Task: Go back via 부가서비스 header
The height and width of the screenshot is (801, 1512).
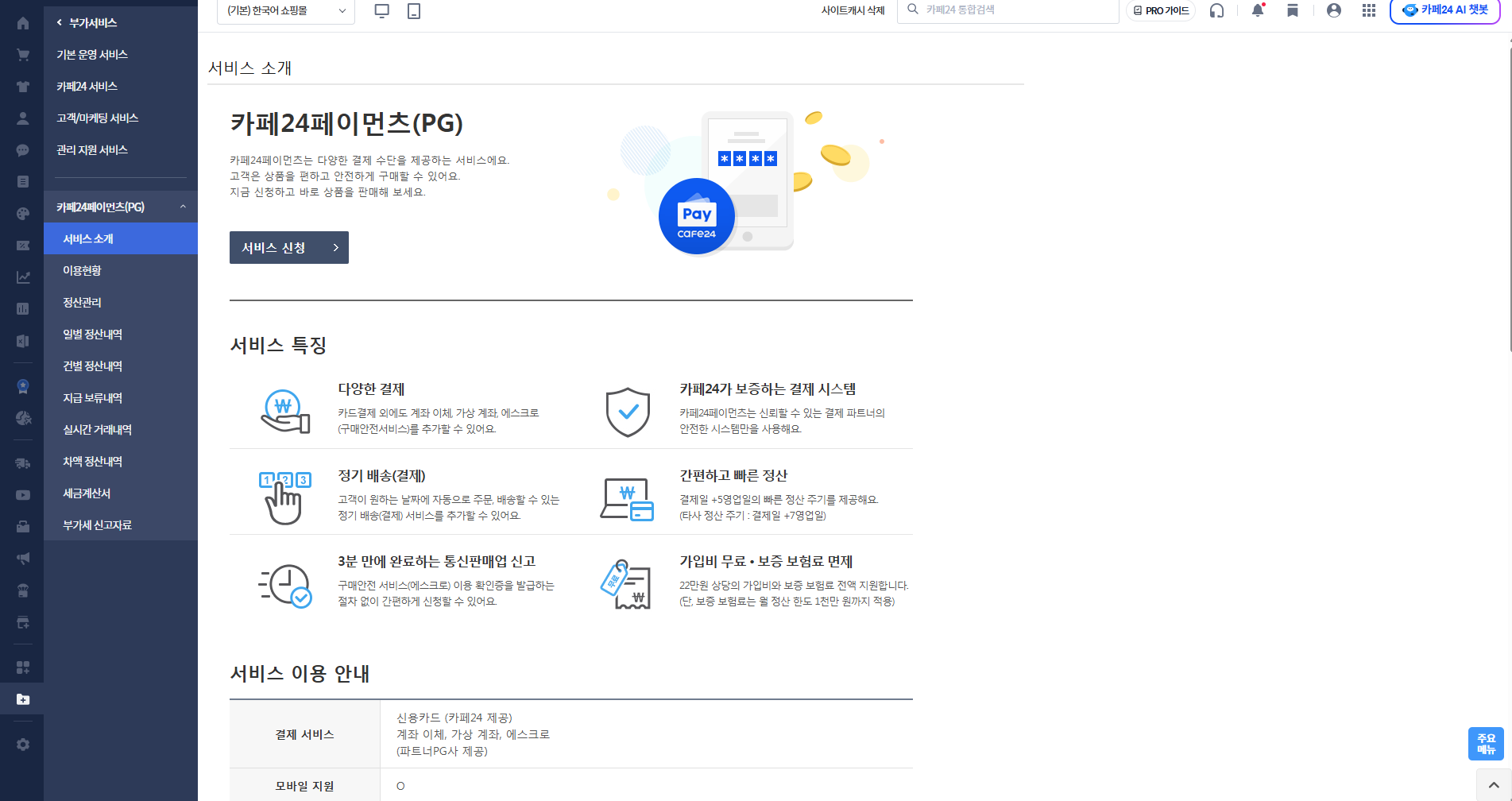Action: [87, 23]
